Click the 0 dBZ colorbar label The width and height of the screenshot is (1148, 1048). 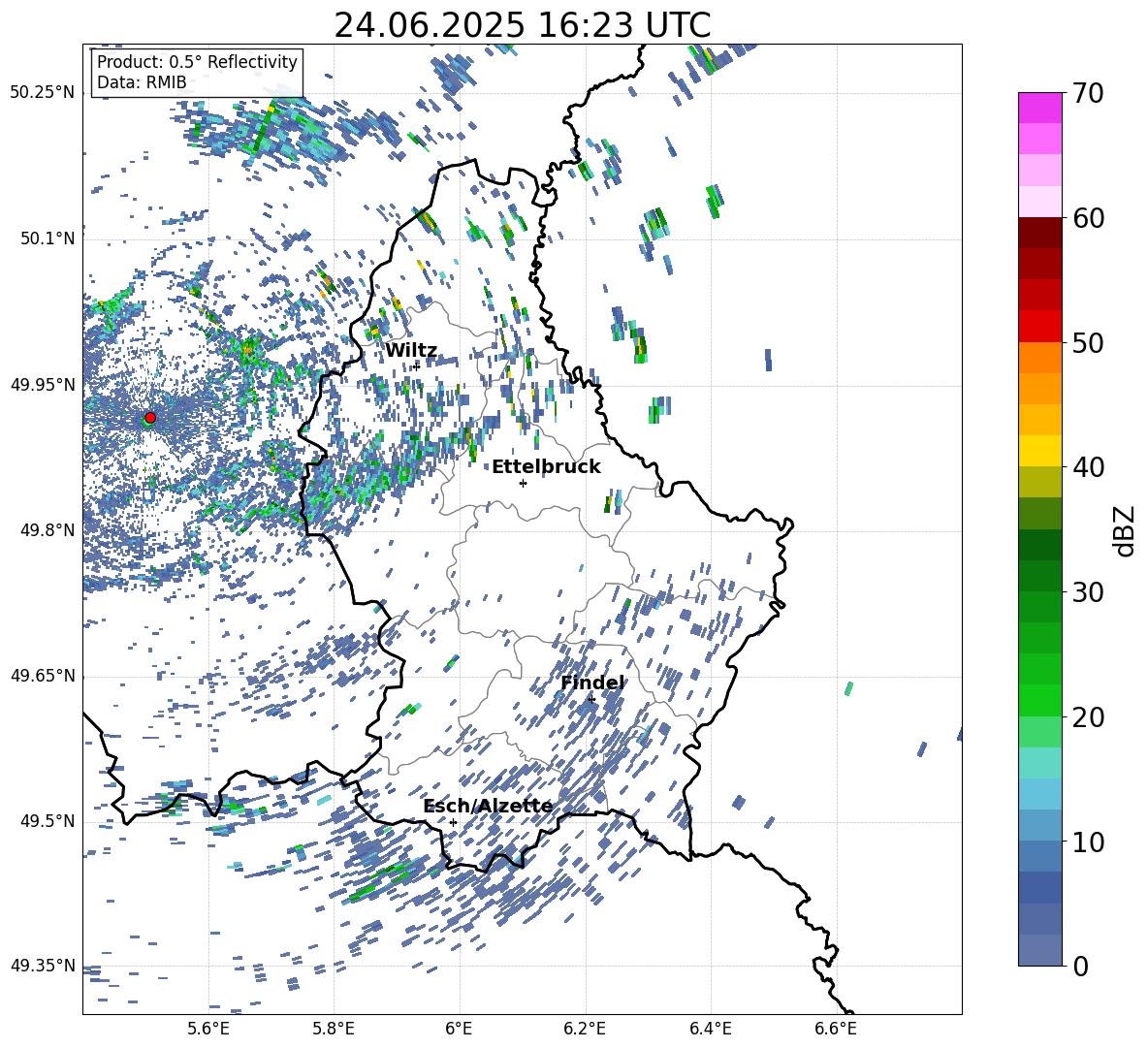(x=1080, y=966)
